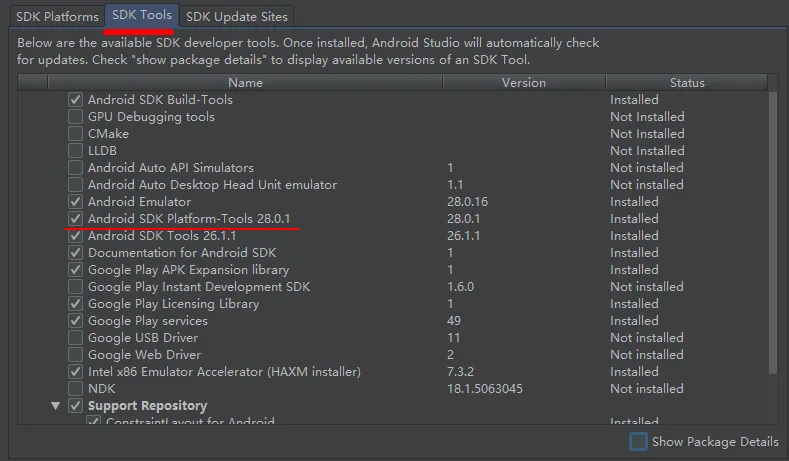Check Android Auto API Simulators checkbox
Image resolution: width=789 pixels, height=461 pixels.
pos(75,168)
